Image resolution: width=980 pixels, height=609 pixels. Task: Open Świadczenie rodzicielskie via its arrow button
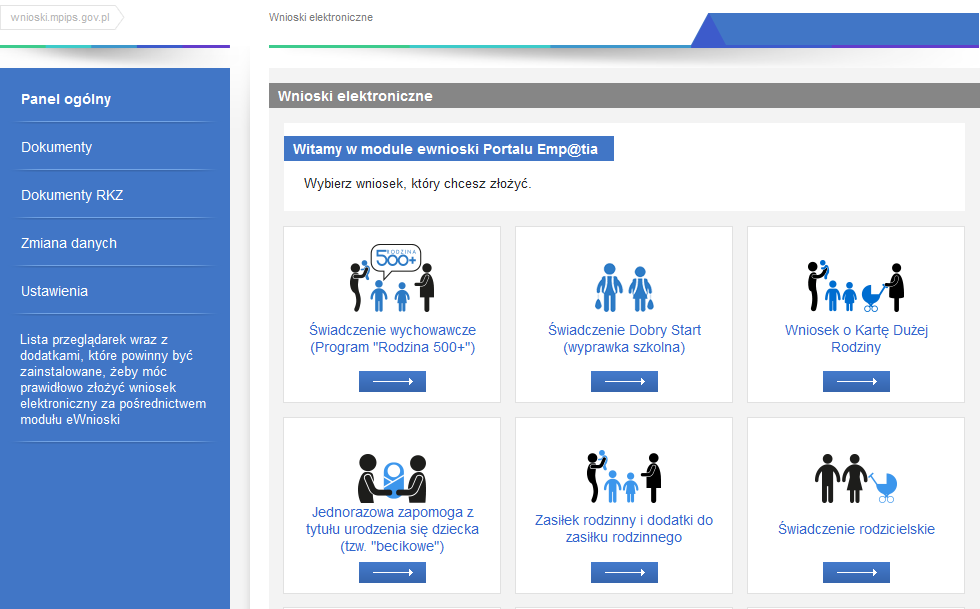tap(856, 572)
